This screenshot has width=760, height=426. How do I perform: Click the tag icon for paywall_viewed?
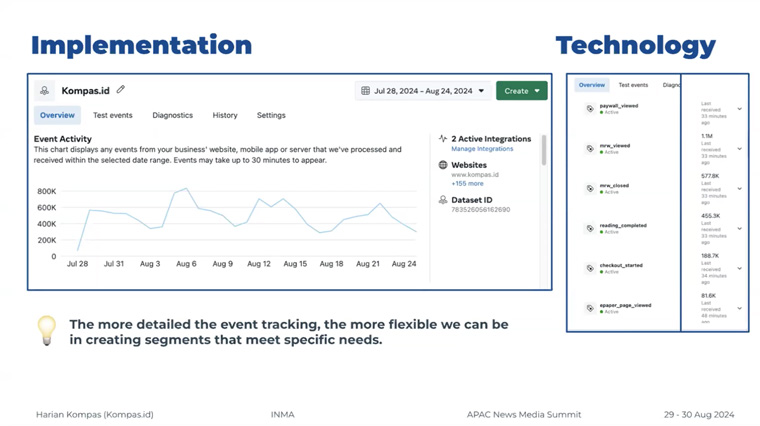(590, 109)
